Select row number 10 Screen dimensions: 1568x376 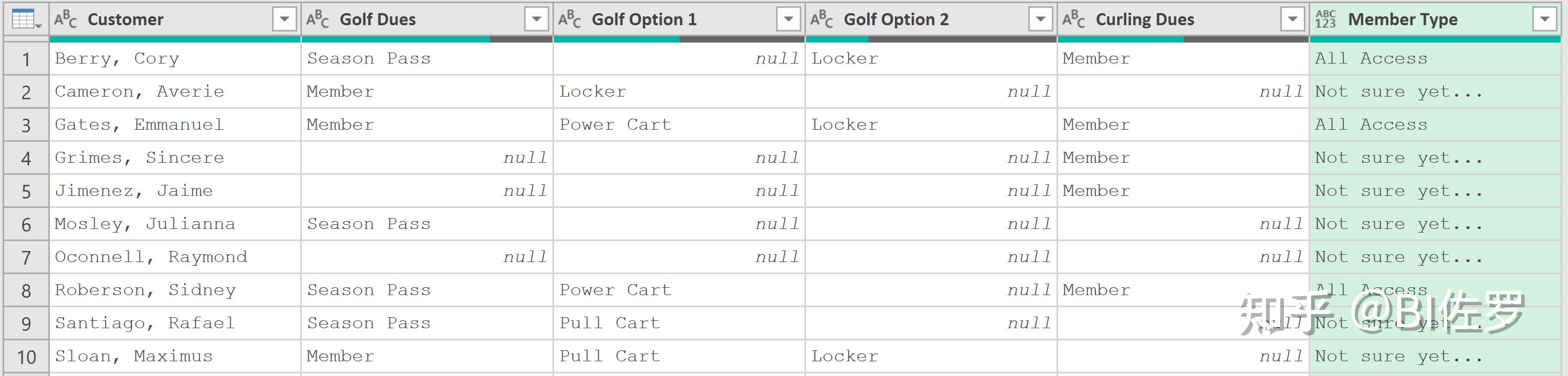click(x=26, y=357)
